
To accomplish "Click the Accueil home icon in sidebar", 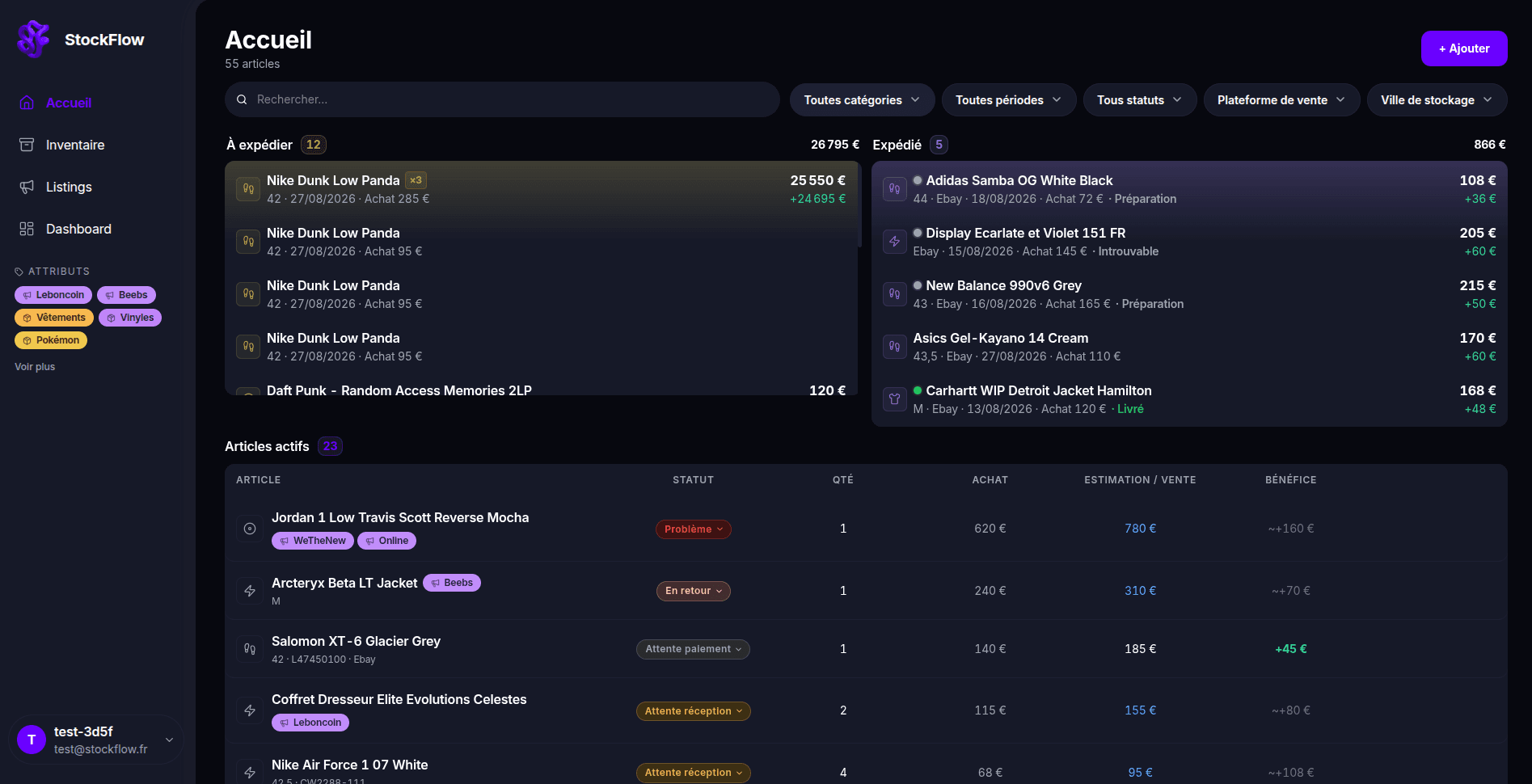I will (27, 103).
